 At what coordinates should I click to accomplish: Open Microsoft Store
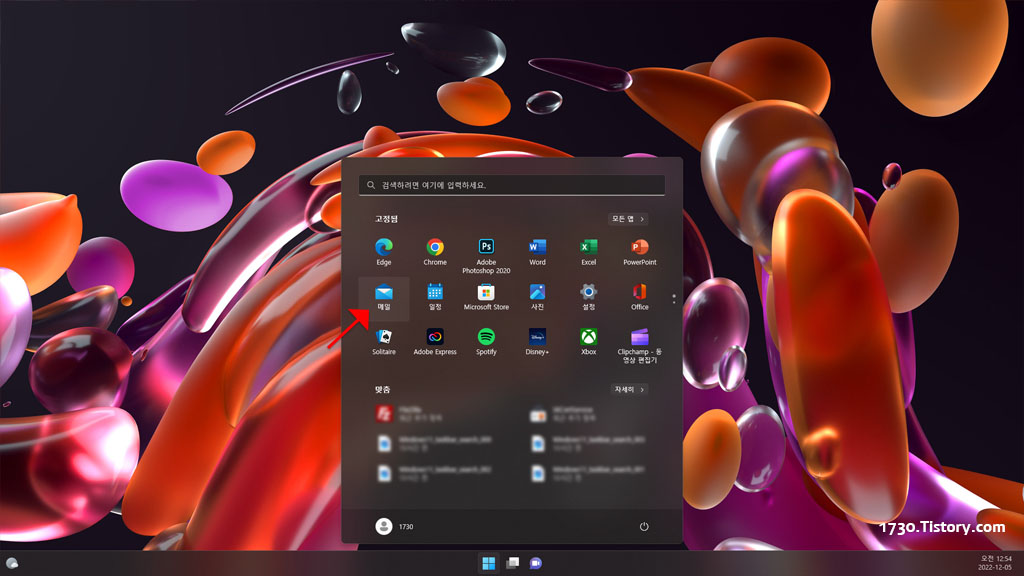(486, 297)
